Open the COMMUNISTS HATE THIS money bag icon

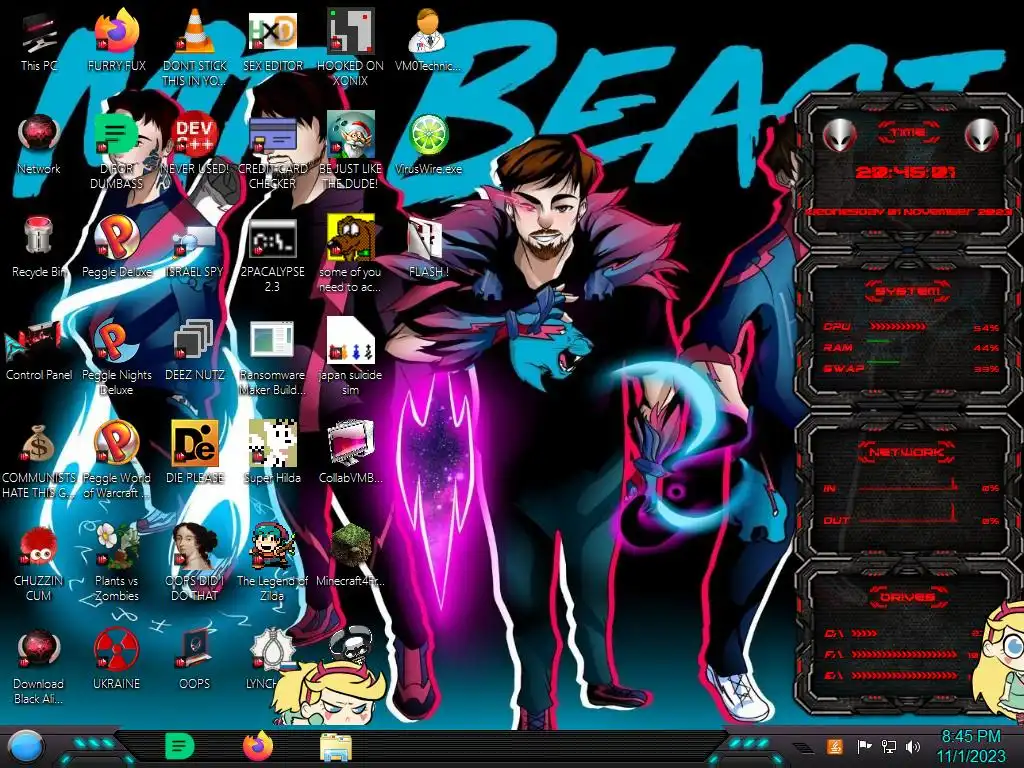point(39,444)
